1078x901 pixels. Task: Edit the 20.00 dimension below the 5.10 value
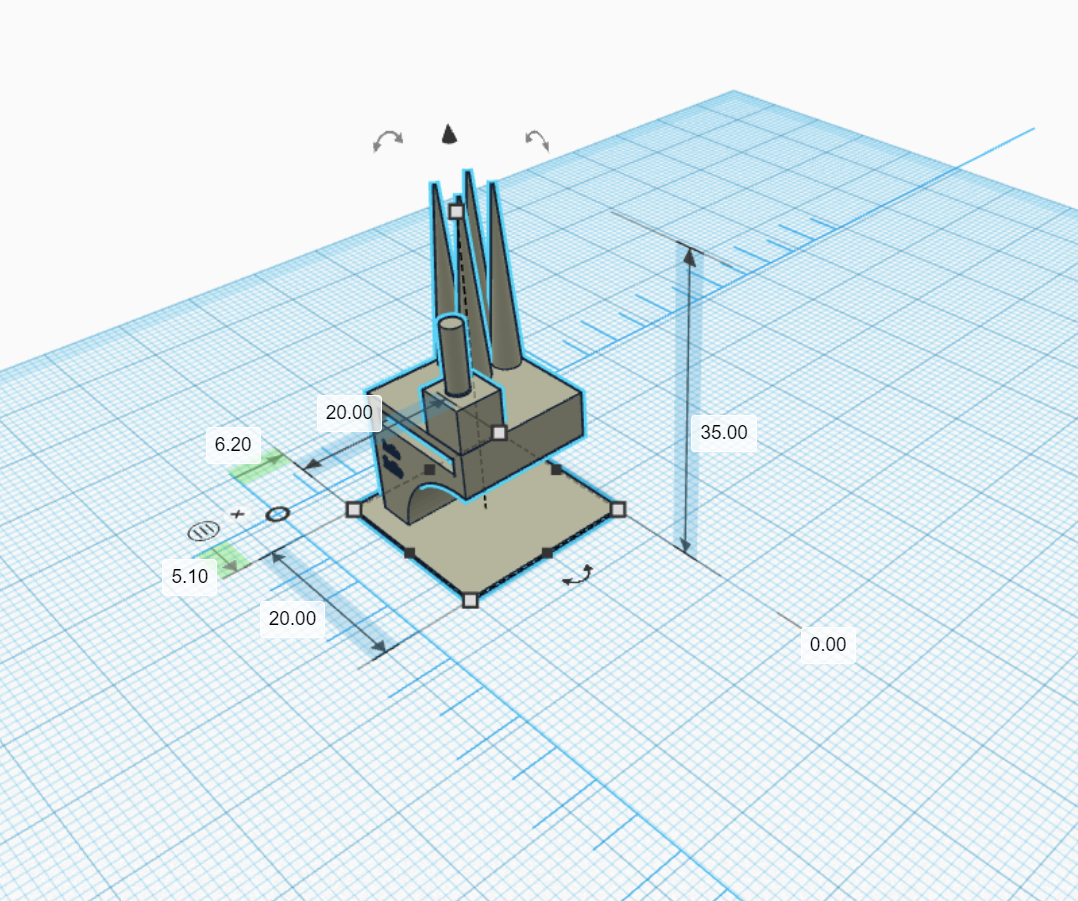tap(292, 619)
